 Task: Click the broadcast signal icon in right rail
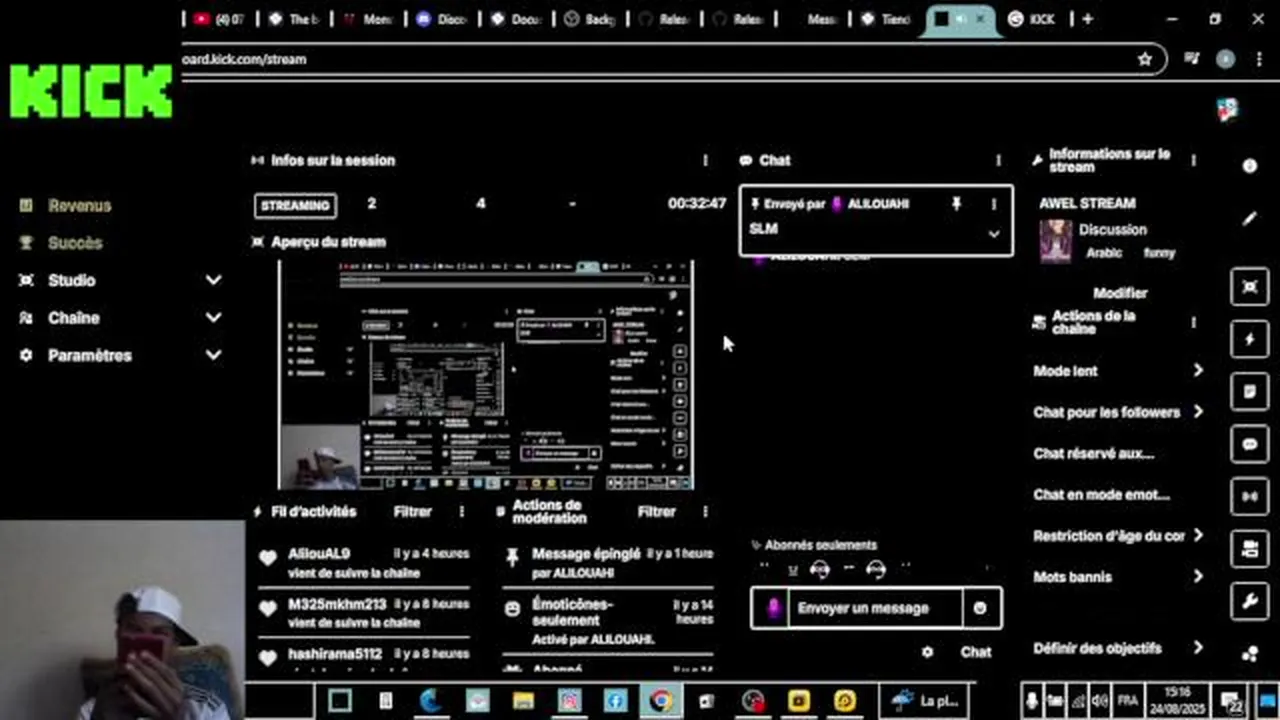pos(1249,496)
